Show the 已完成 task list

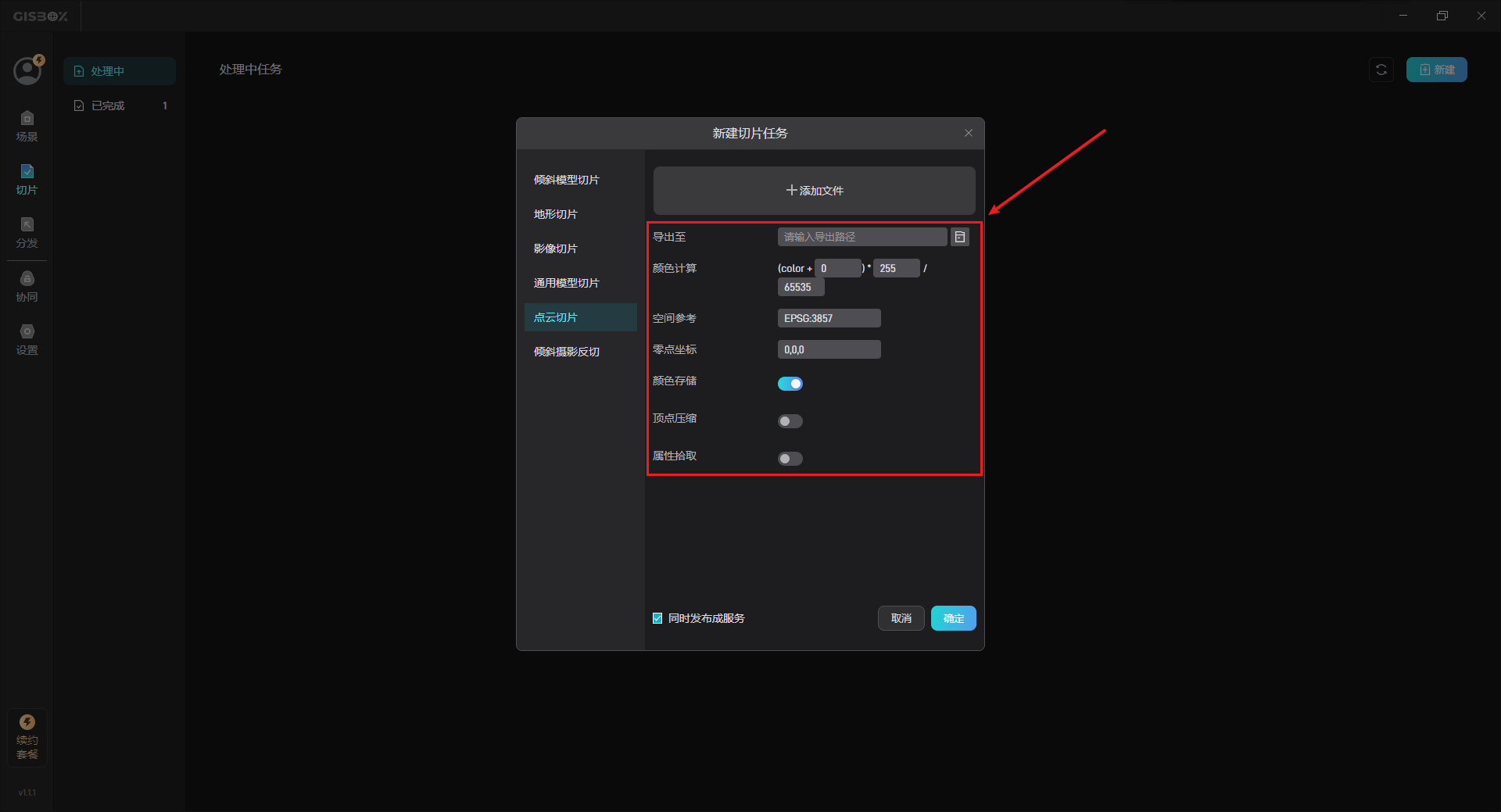(120, 106)
